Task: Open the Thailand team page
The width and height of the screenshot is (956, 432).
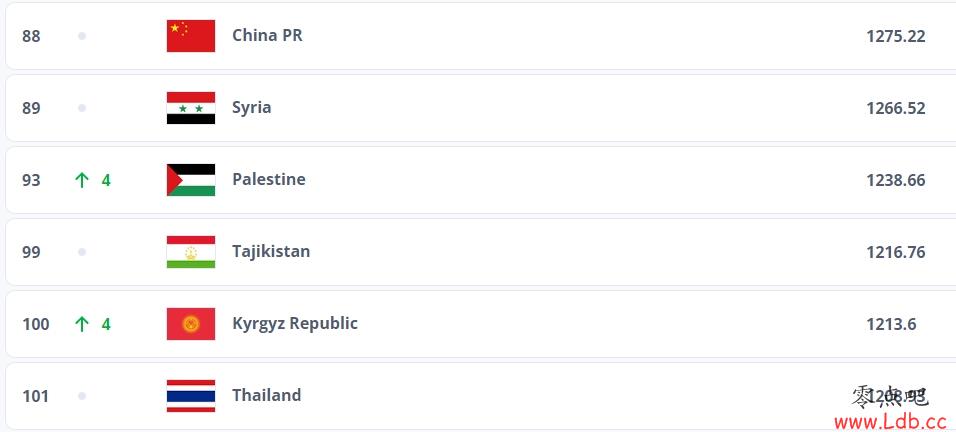Action: pyautogui.click(x=266, y=395)
